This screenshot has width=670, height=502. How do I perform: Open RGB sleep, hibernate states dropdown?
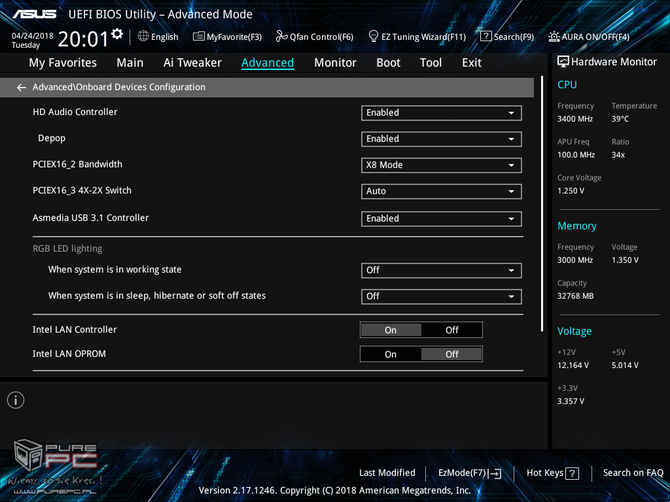(441, 297)
